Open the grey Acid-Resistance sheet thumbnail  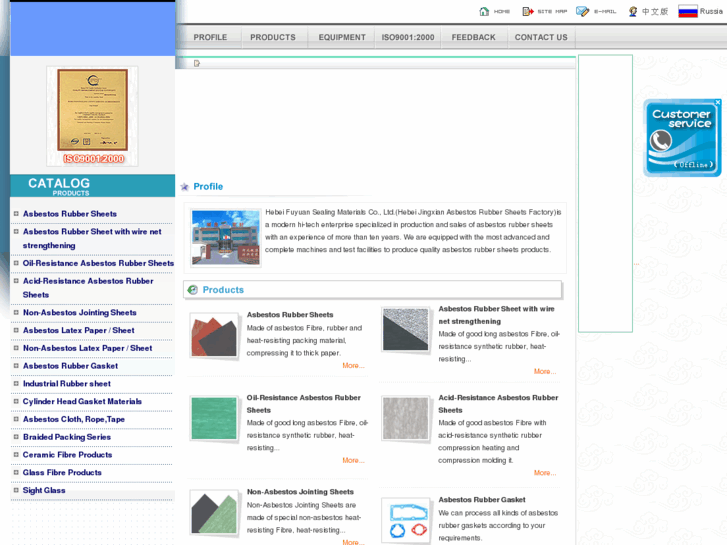pyautogui.click(x=405, y=418)
